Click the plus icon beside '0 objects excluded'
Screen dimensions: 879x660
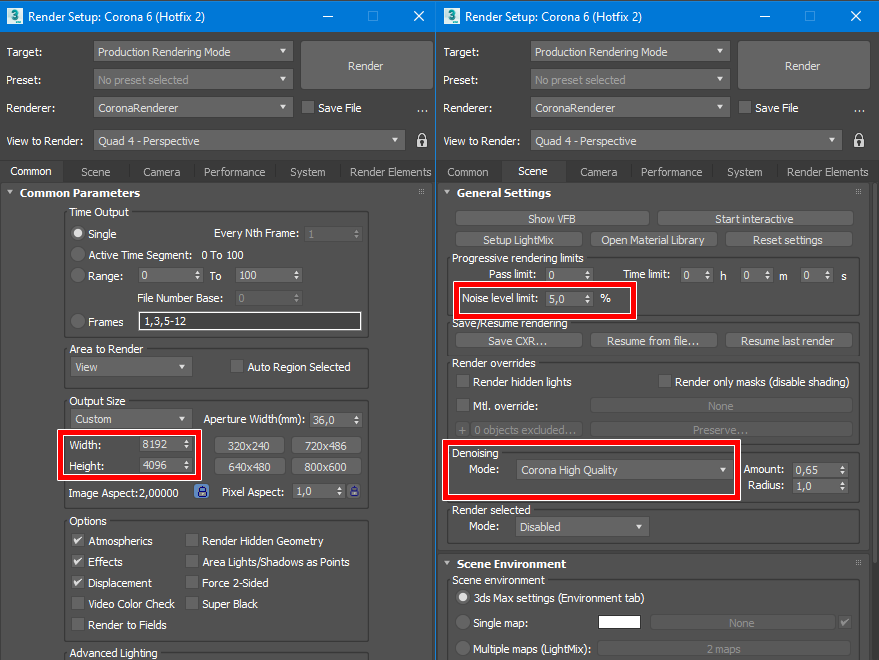click(462, 430)
